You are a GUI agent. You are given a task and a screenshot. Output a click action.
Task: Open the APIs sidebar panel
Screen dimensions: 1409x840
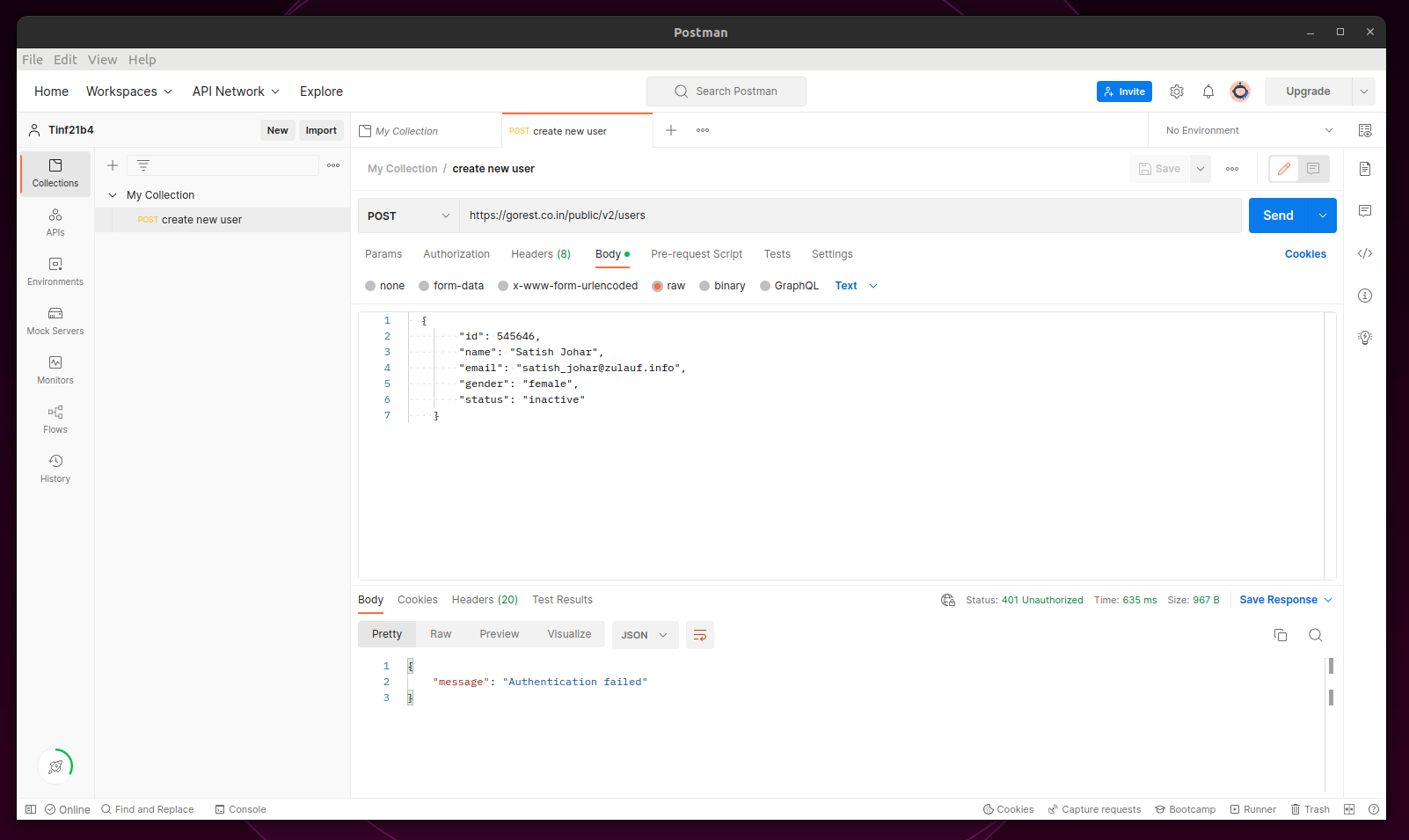tap(55, 223)
